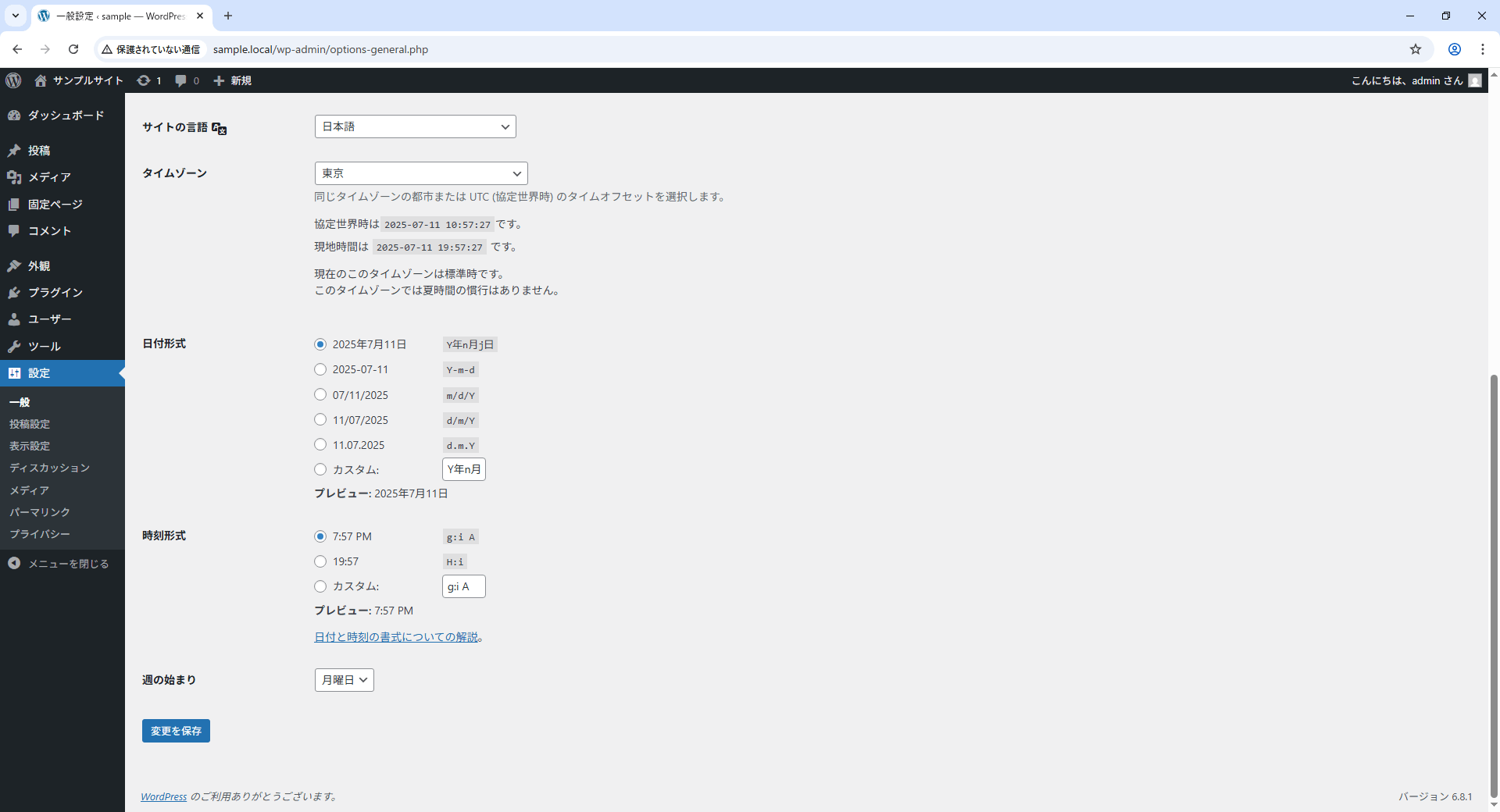Select custom date format radio

tap(320, 469)
